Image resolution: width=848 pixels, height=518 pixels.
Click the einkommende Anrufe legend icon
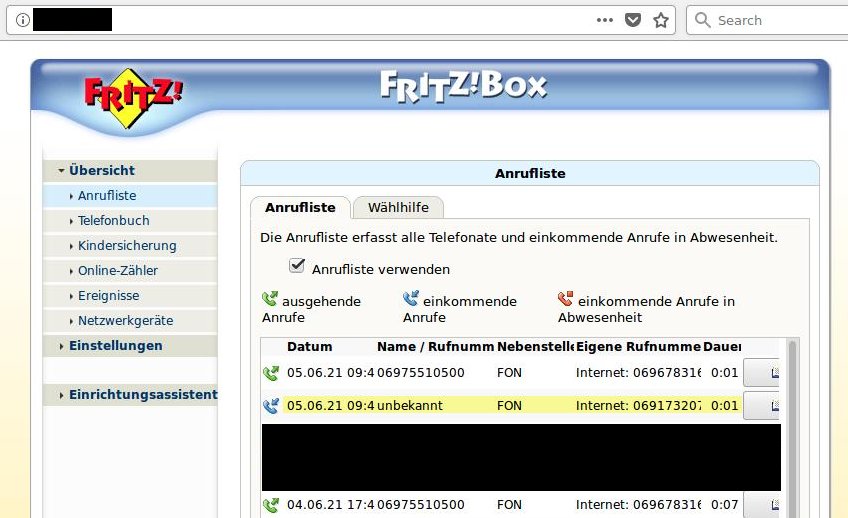tap(410, 298)
